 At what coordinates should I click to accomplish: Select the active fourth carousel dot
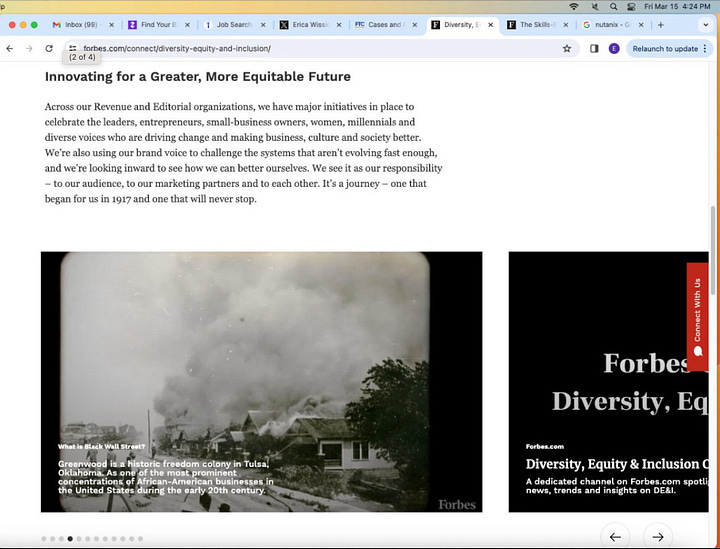(70, 539)
